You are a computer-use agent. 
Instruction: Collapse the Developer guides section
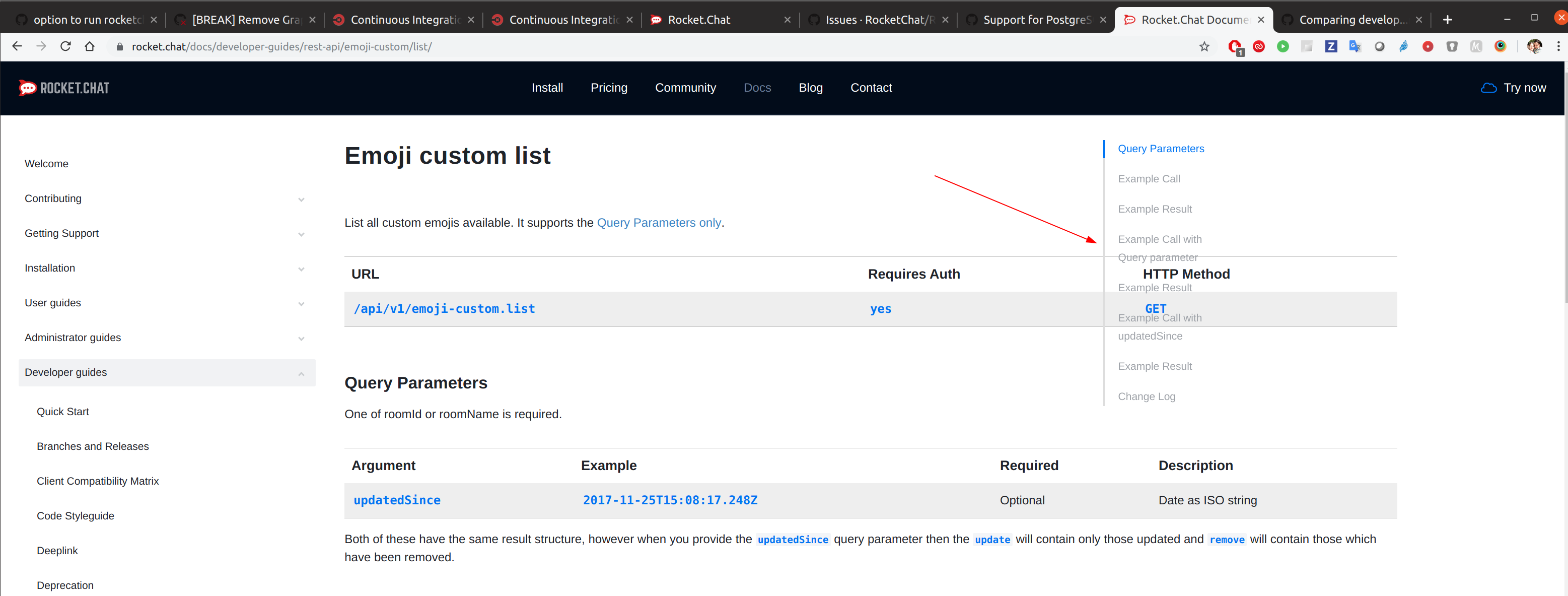pos(301,373)
